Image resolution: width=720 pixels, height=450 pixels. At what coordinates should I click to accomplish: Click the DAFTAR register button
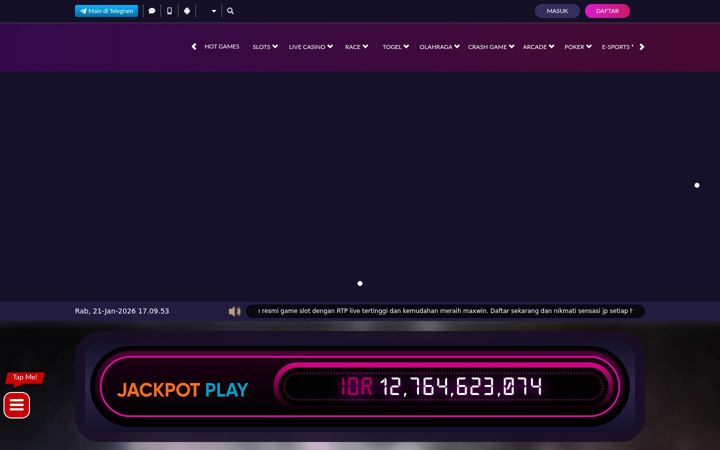607,11
